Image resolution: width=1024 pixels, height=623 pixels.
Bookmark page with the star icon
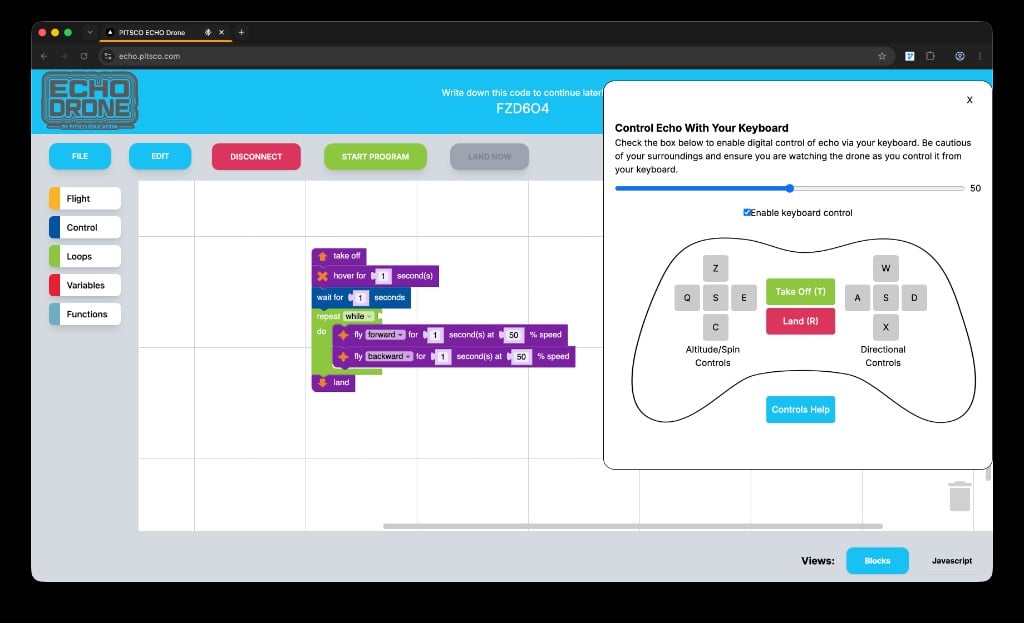[x=882, y=56]
